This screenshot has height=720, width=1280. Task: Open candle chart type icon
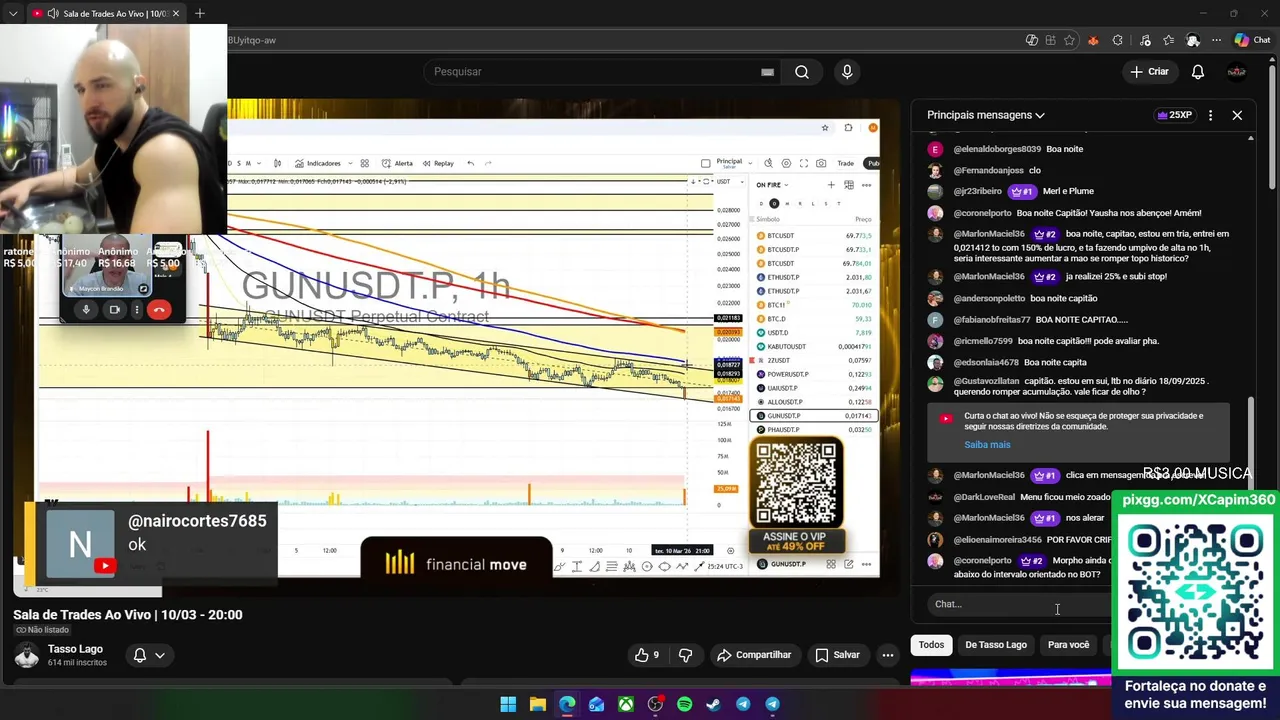[277, 163]
